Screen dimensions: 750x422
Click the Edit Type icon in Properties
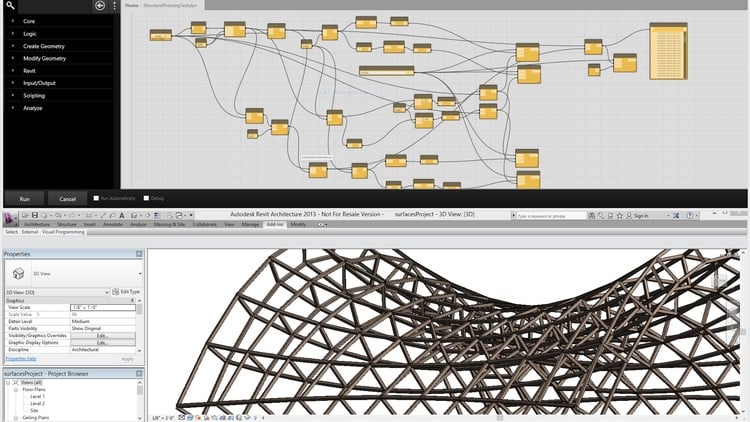pos(115,291)
